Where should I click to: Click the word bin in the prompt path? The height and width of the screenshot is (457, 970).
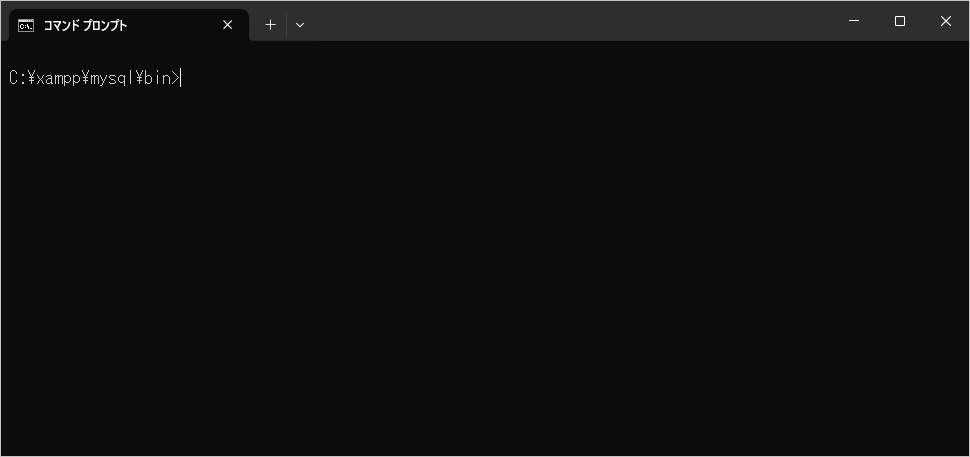coord(157,78)
